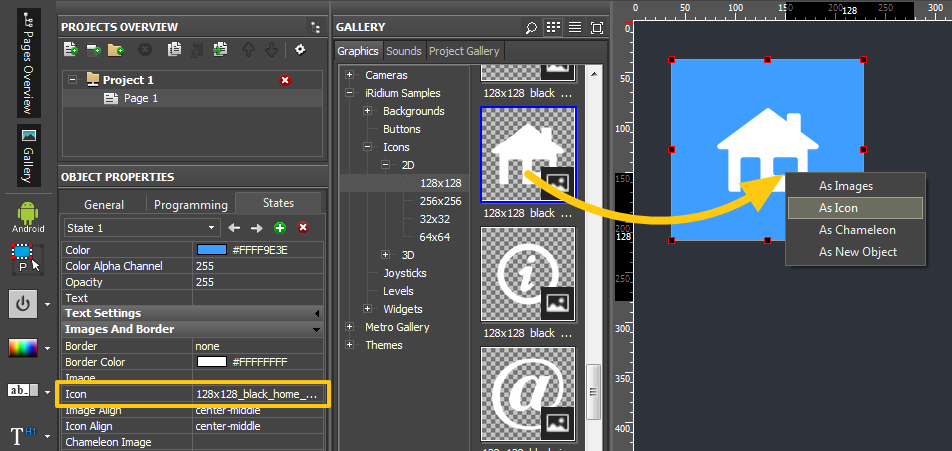
Task: Close Project 1 with red X
Action: point(285,80)
